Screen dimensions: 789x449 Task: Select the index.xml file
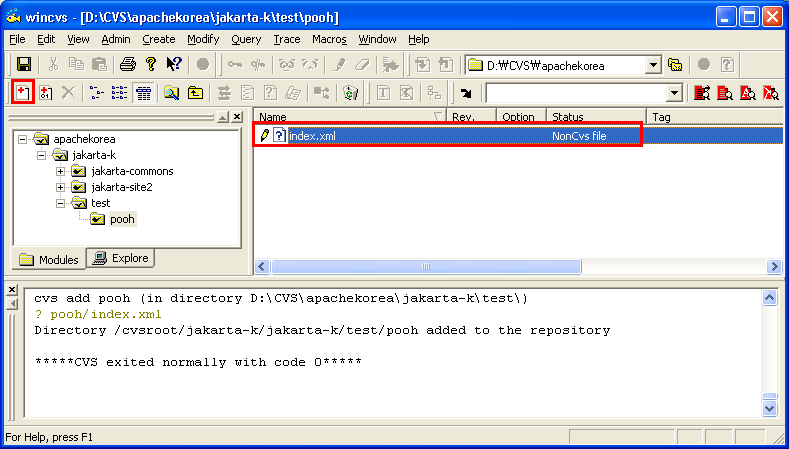(x=312, y=135)
